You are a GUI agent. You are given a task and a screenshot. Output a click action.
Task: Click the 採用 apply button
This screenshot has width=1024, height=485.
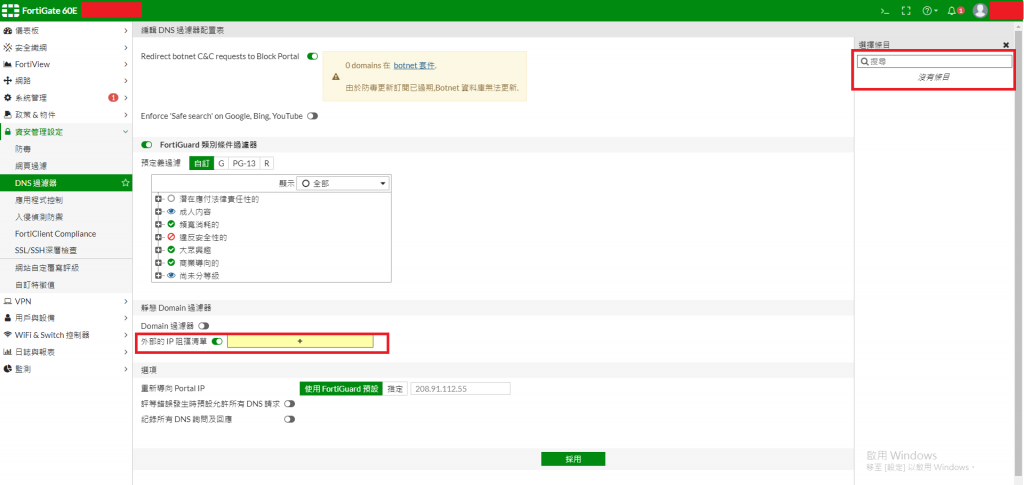click(x=573, y=459)
